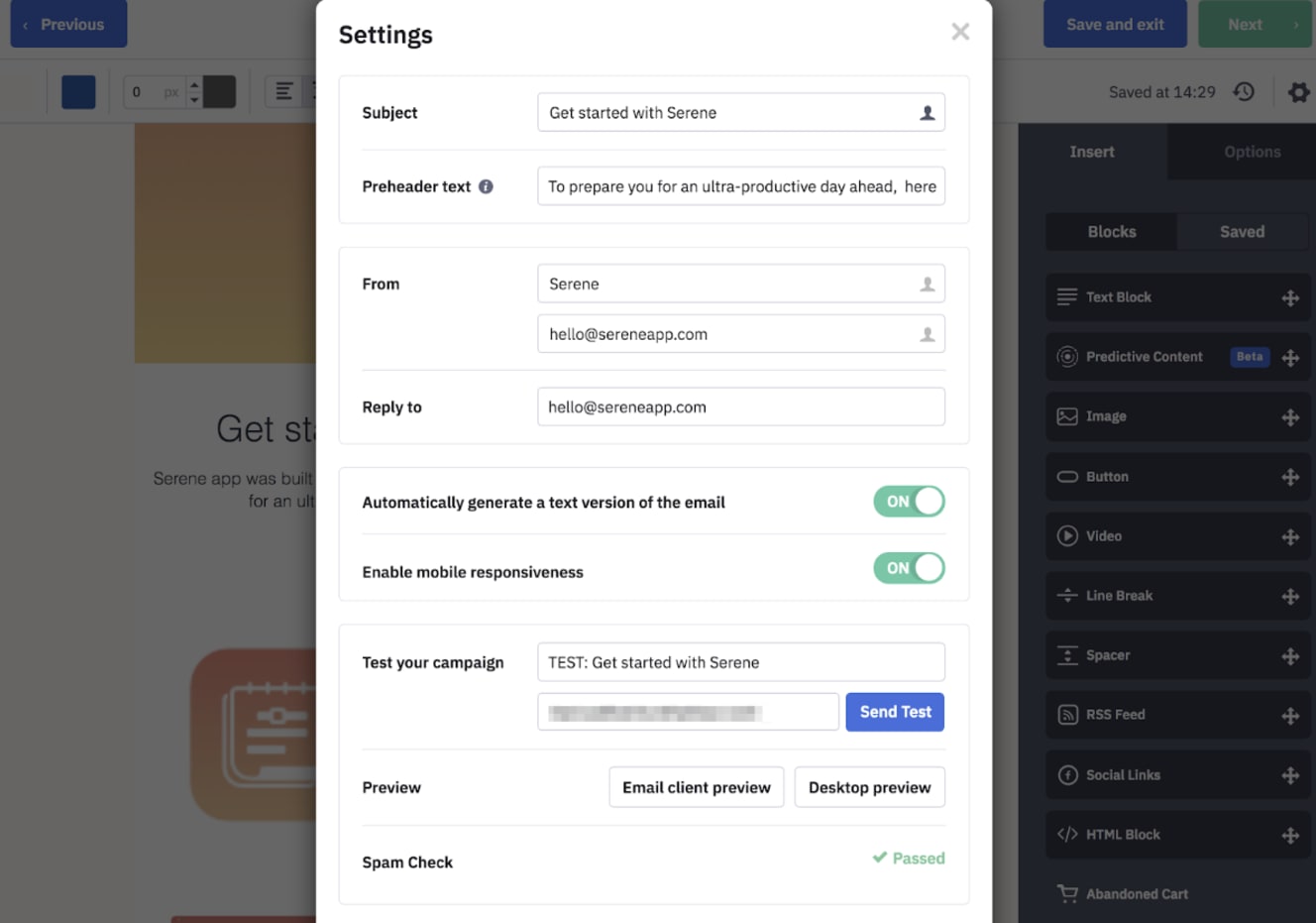The width and height of the screenshot is (1316, 923).
Task: Click the RSS Feed move icon
Action: click(1289, 716)
